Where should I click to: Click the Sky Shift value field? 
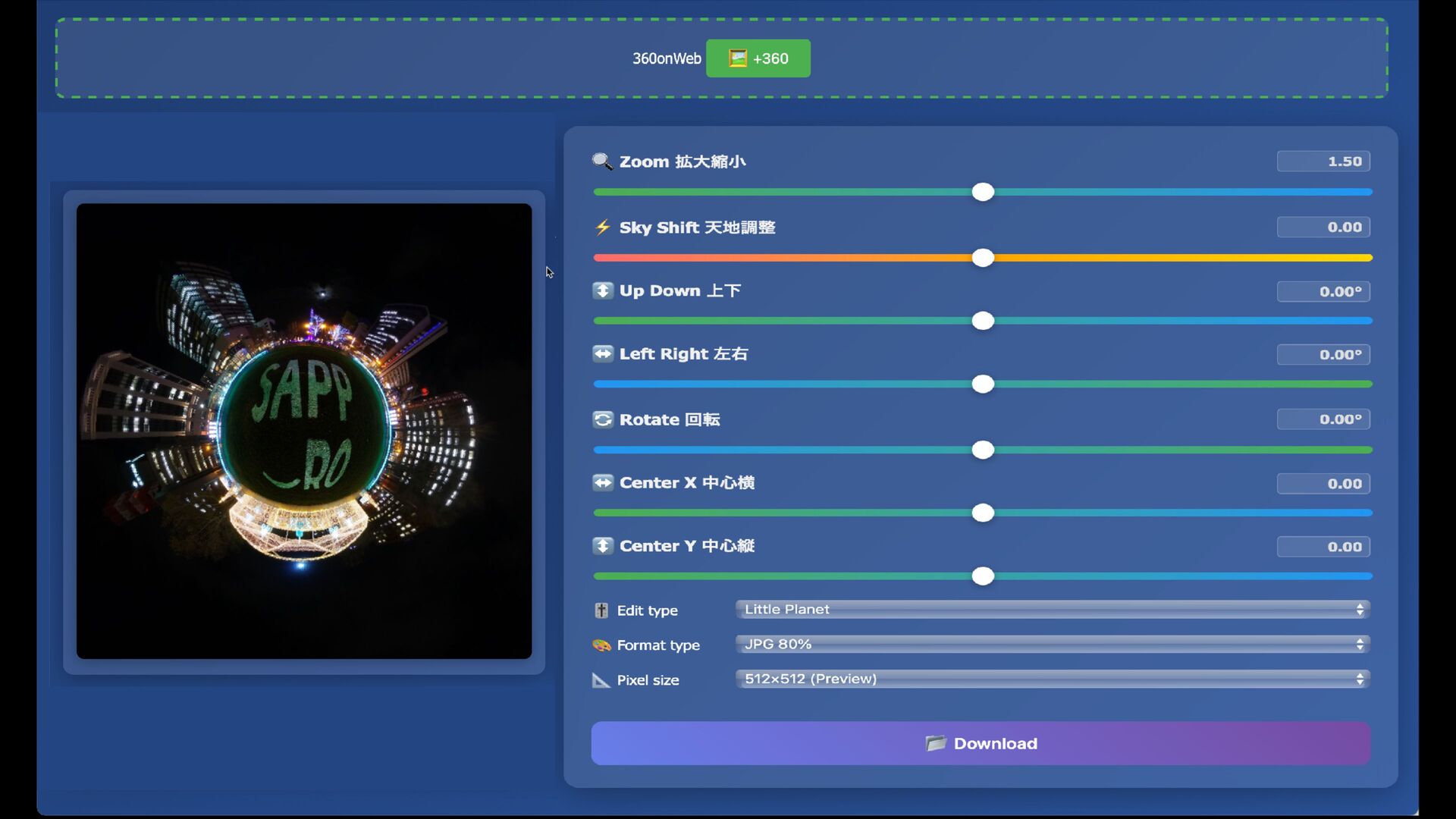(x=1323, y=227)
